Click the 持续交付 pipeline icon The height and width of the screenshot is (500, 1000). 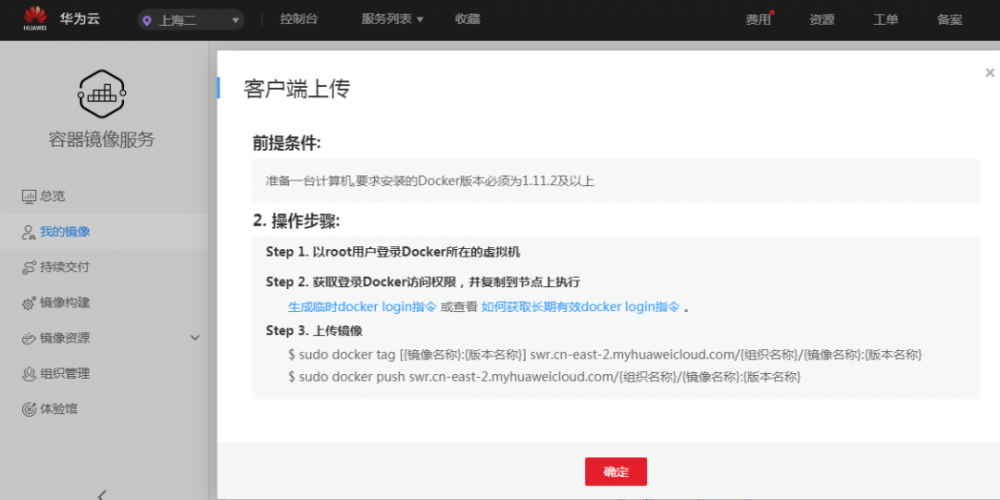tap(29, 267)
